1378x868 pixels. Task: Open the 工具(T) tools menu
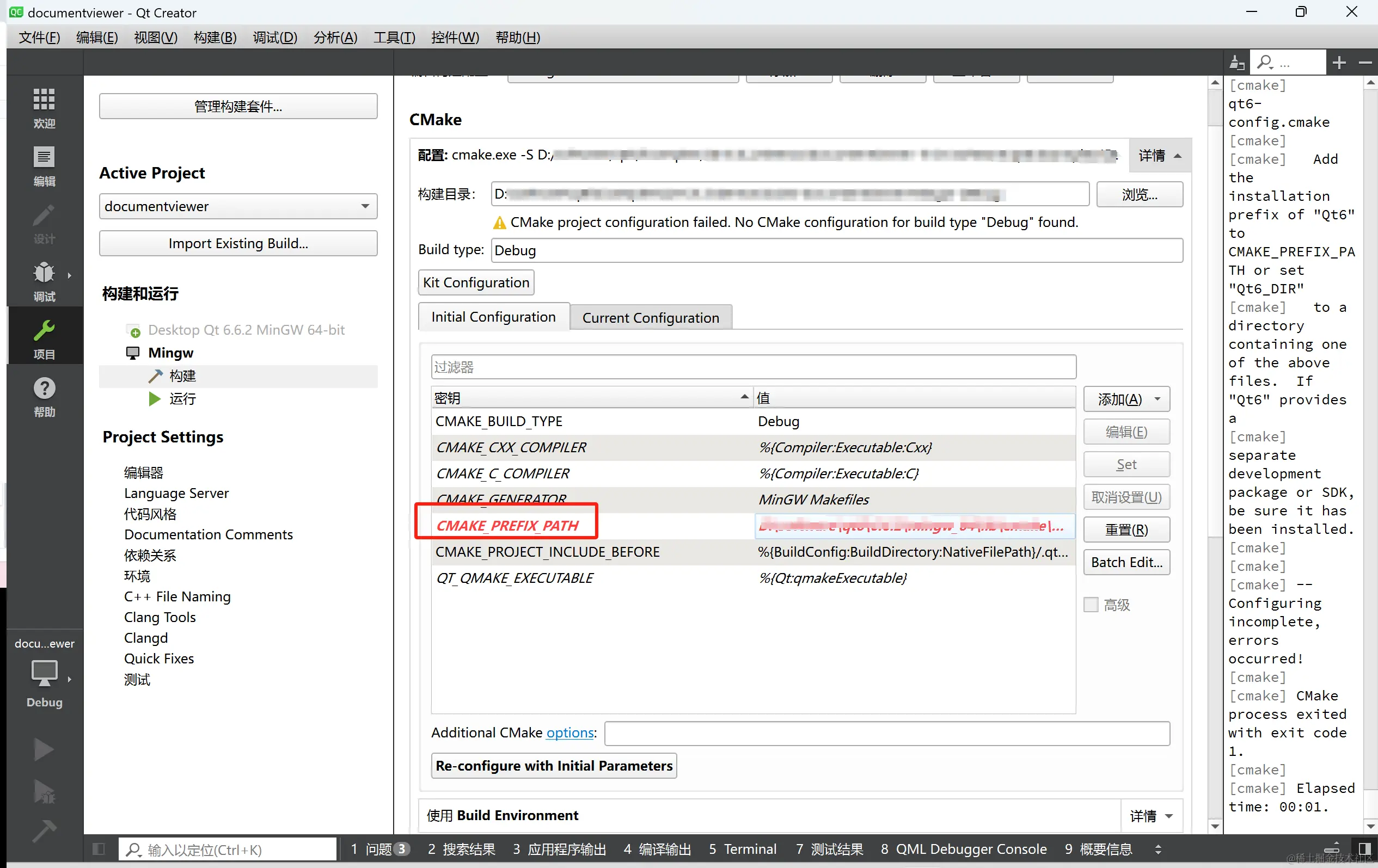pos(394,37)
